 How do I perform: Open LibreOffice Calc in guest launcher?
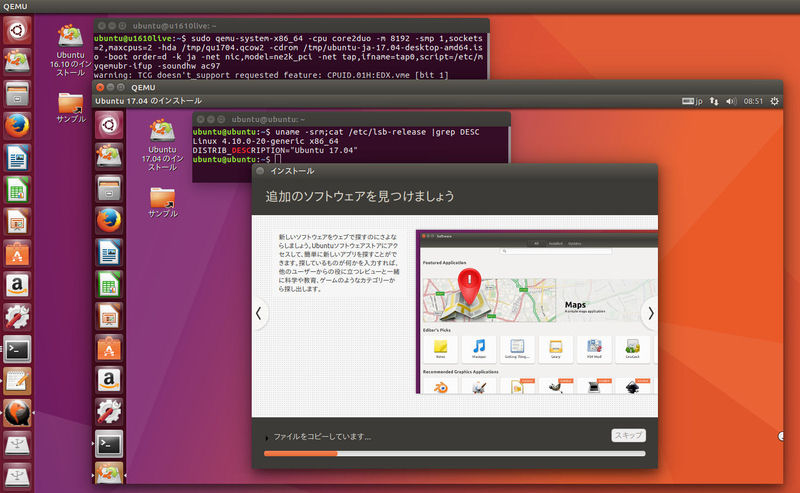pyautogui.click(x=109, y=284)
